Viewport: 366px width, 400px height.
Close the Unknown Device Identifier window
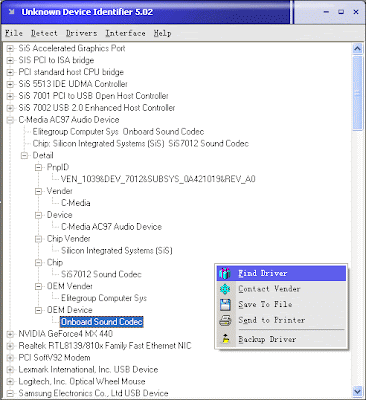pos(356,12)
